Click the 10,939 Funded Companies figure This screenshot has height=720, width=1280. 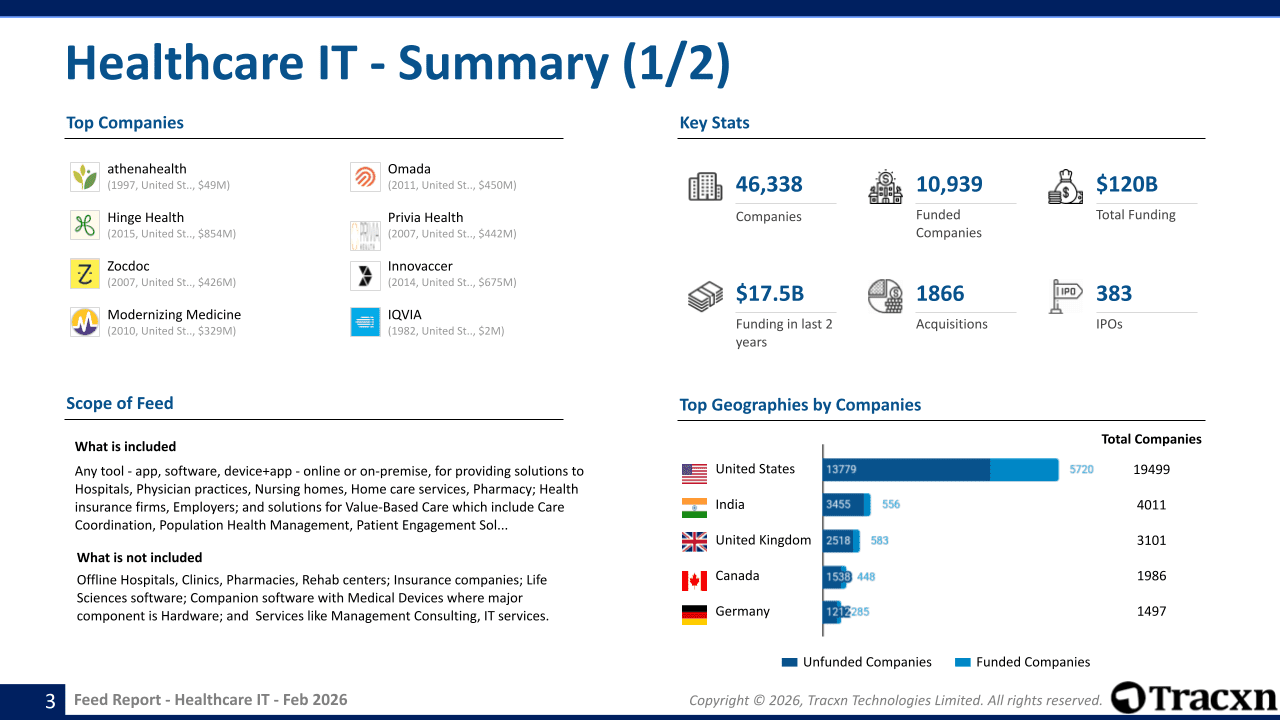949,184
